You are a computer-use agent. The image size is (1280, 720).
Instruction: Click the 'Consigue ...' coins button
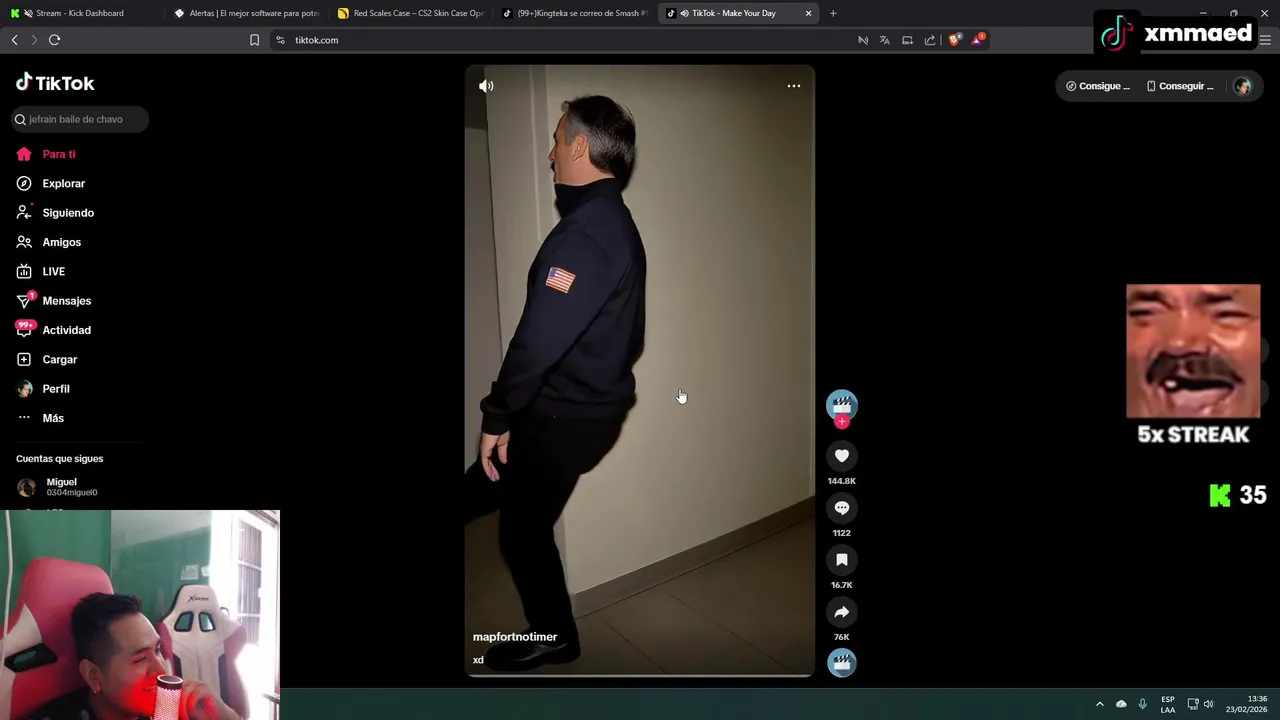[x=1098, y=86]
